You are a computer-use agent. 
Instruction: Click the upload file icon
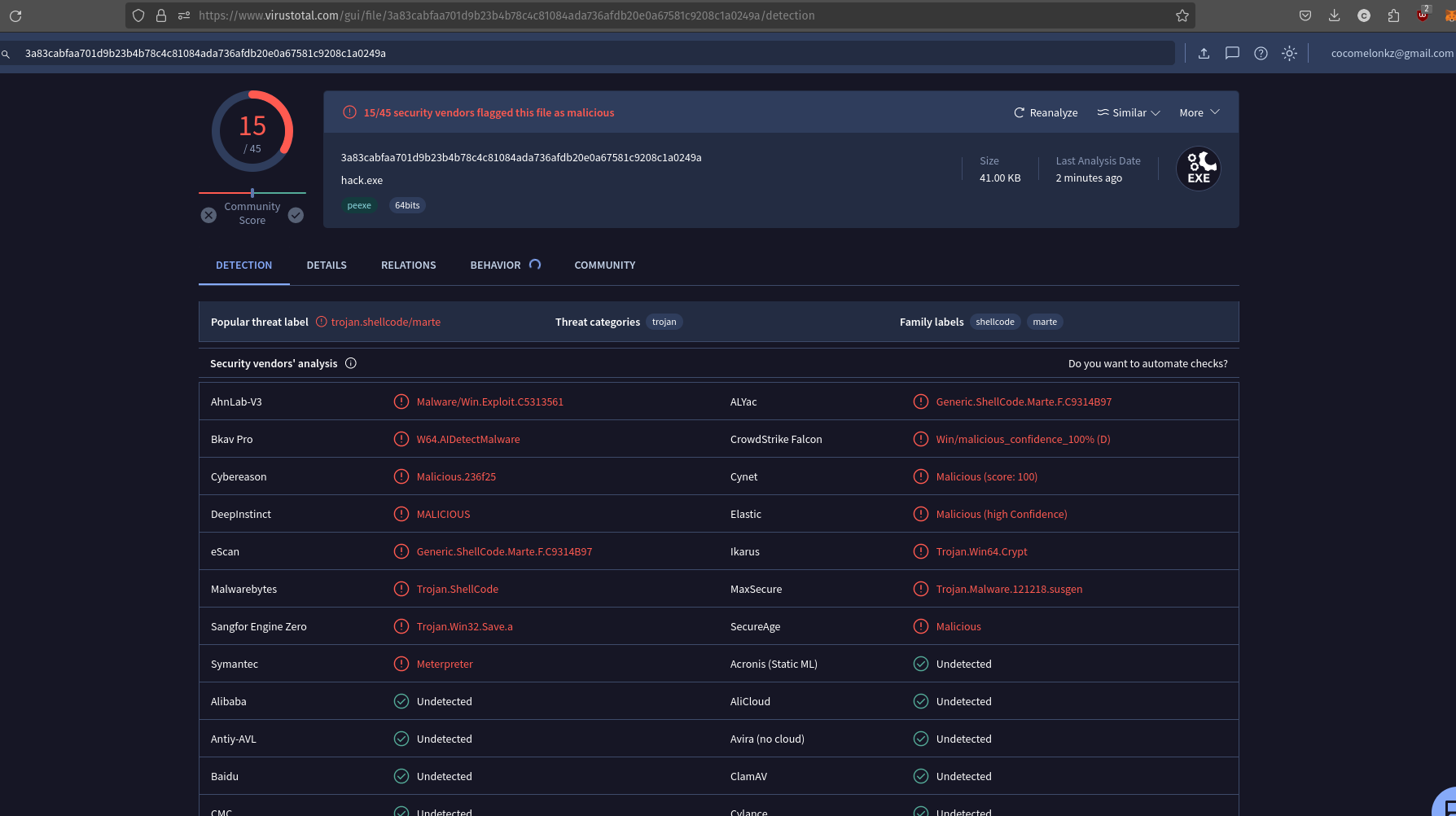(1204, 53)
